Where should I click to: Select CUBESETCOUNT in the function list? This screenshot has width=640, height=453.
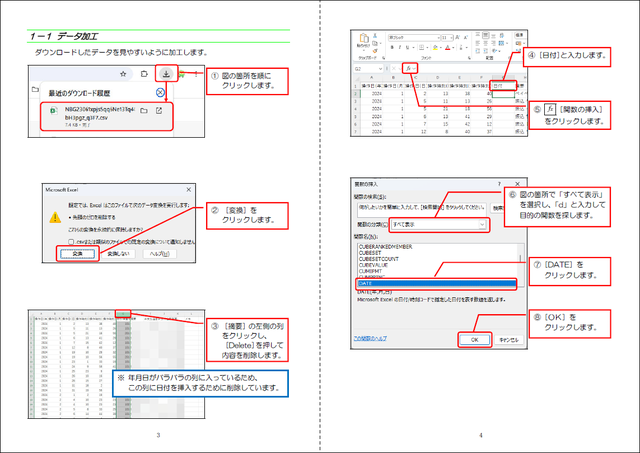point(379,259)
